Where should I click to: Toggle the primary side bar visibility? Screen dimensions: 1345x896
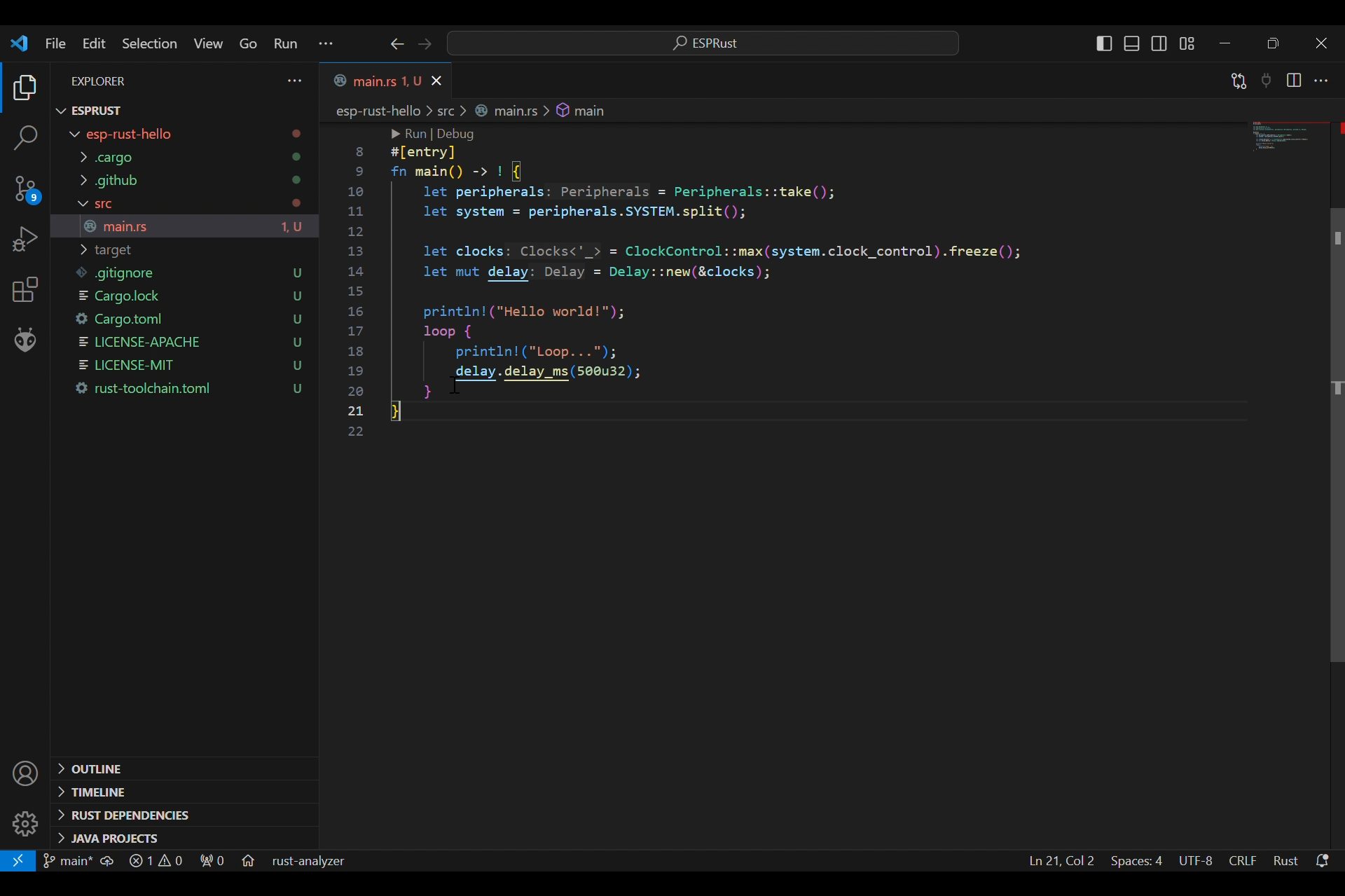(x=1104, y=43)
